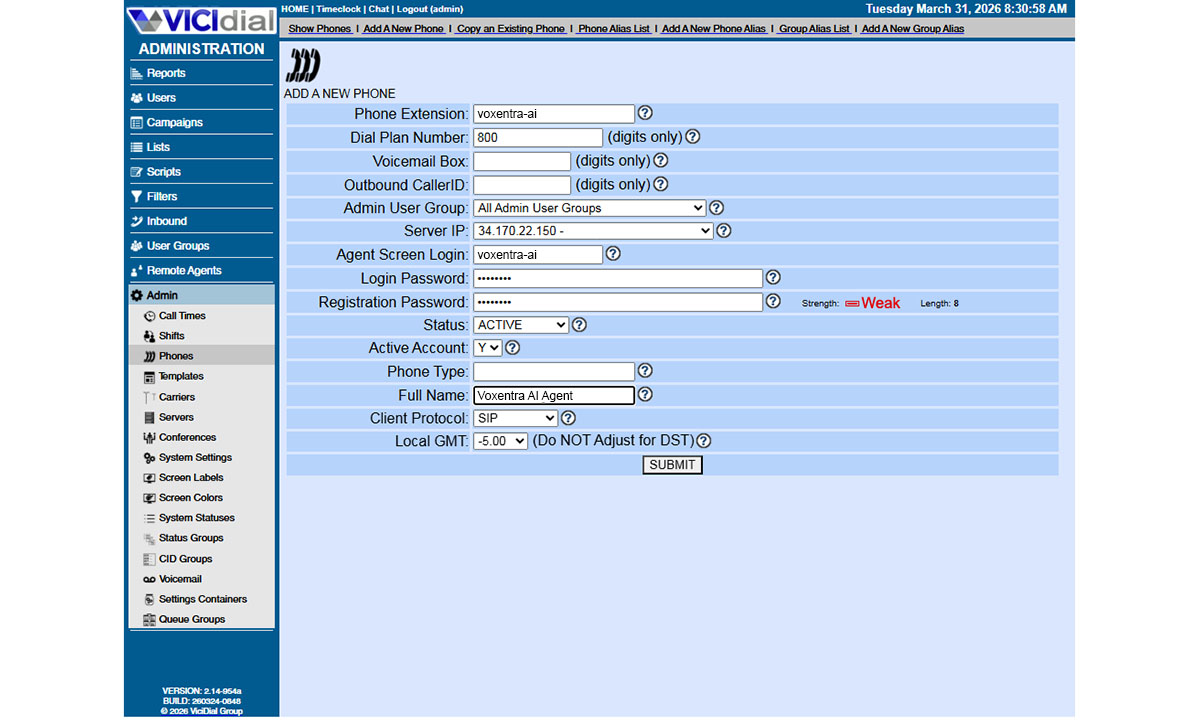Click the HOME link
Screen dimensions: 1200x720
coord(296,9)
